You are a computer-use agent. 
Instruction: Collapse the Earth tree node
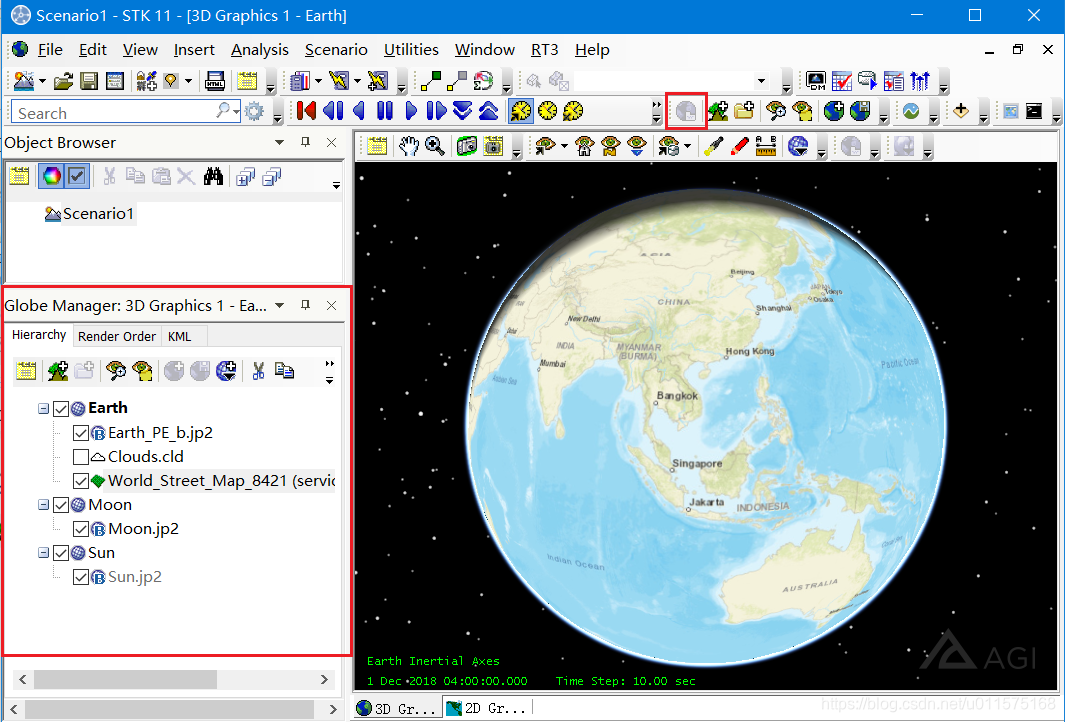pyautogui.click(x=43, y=408)
